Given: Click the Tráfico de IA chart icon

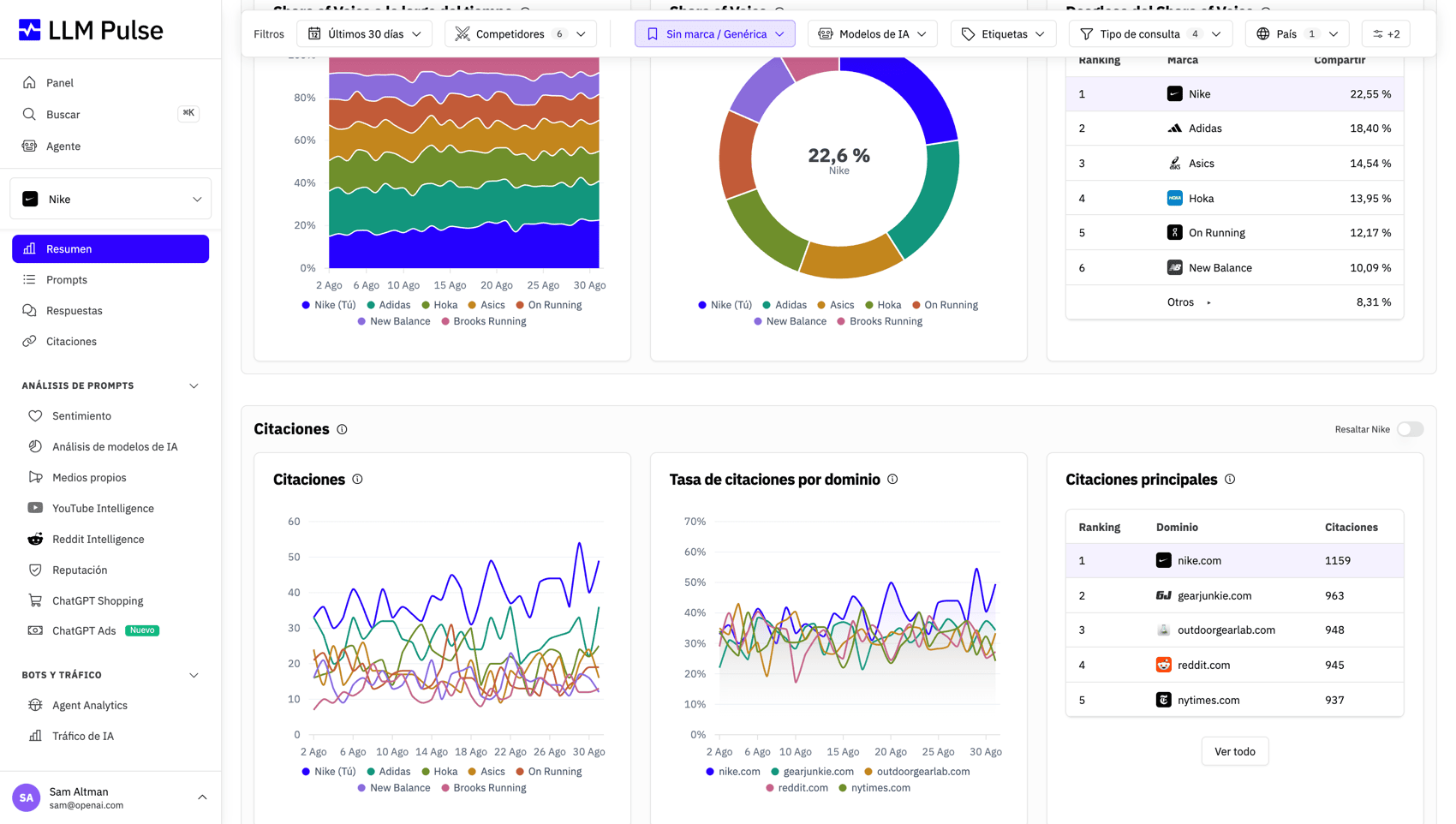Looking at the screenshot, I should [35, 736].
